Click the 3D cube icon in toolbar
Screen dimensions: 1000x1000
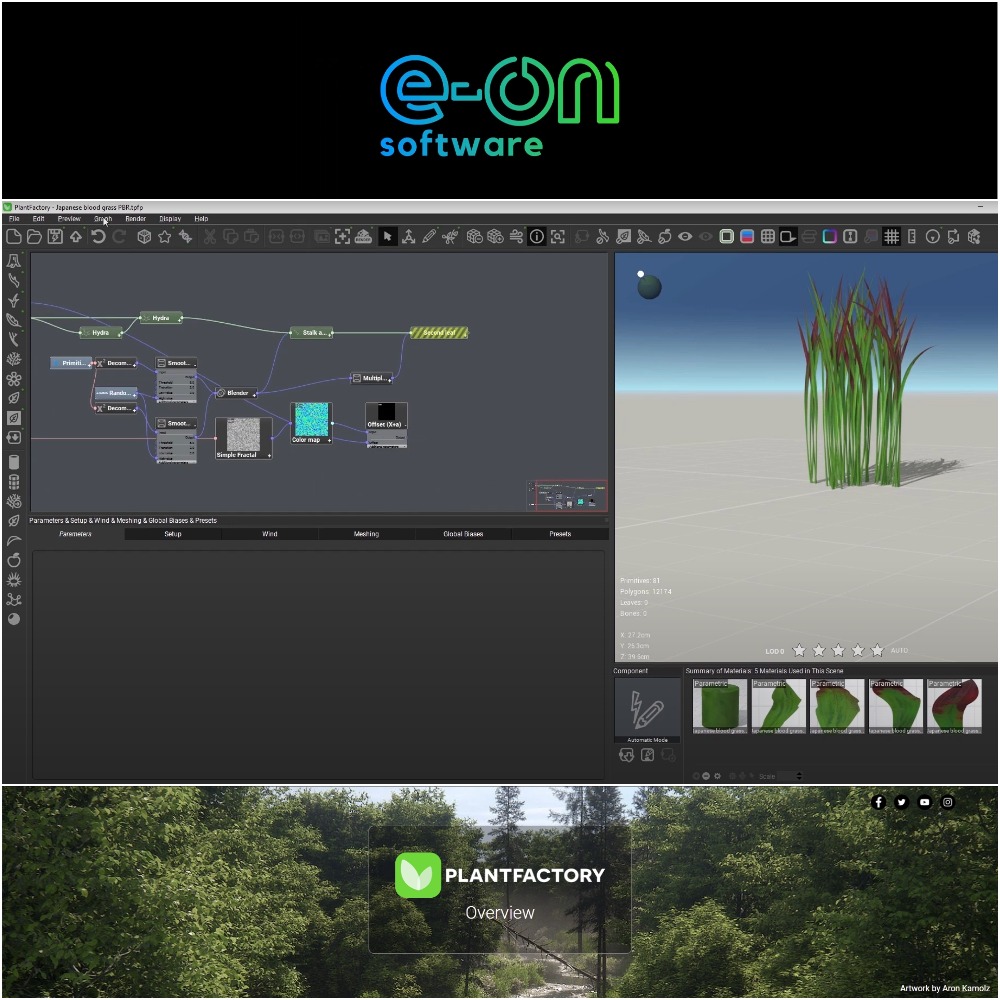[144, 237]
